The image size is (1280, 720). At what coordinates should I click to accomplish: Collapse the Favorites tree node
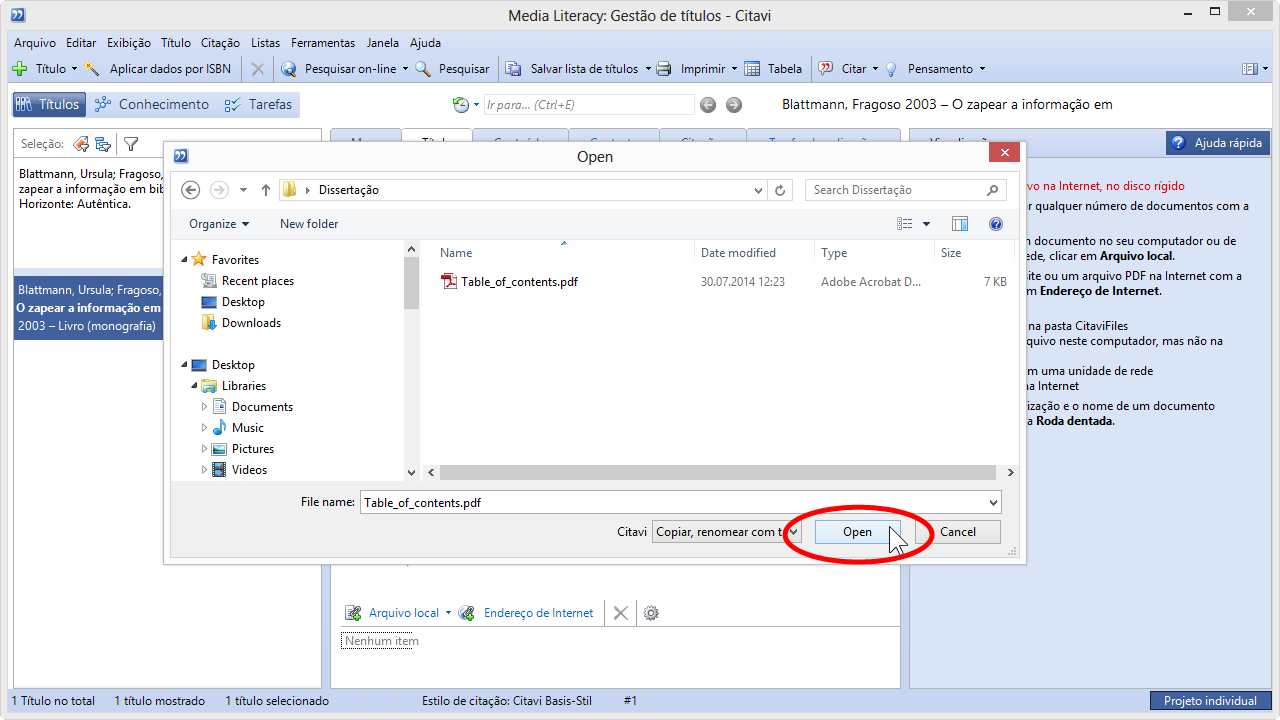(184, 260)
